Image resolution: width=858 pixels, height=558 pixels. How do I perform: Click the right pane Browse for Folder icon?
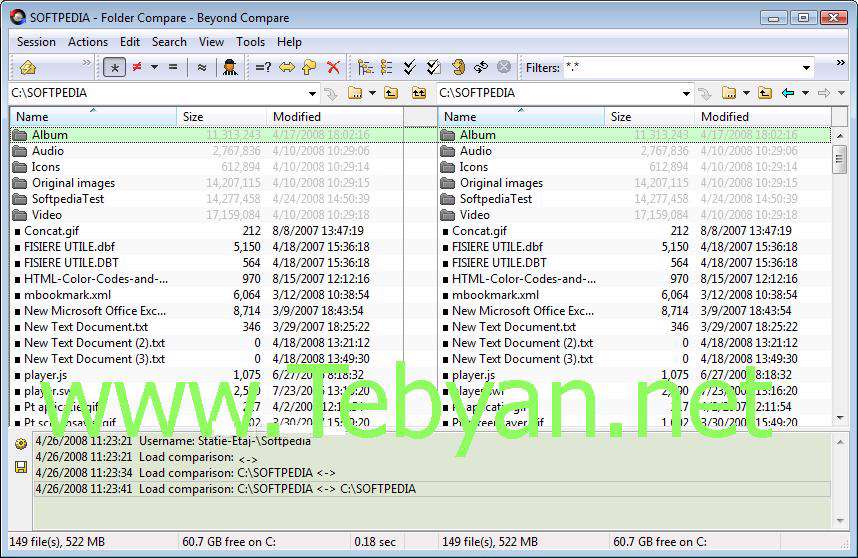tap(729, 93)
